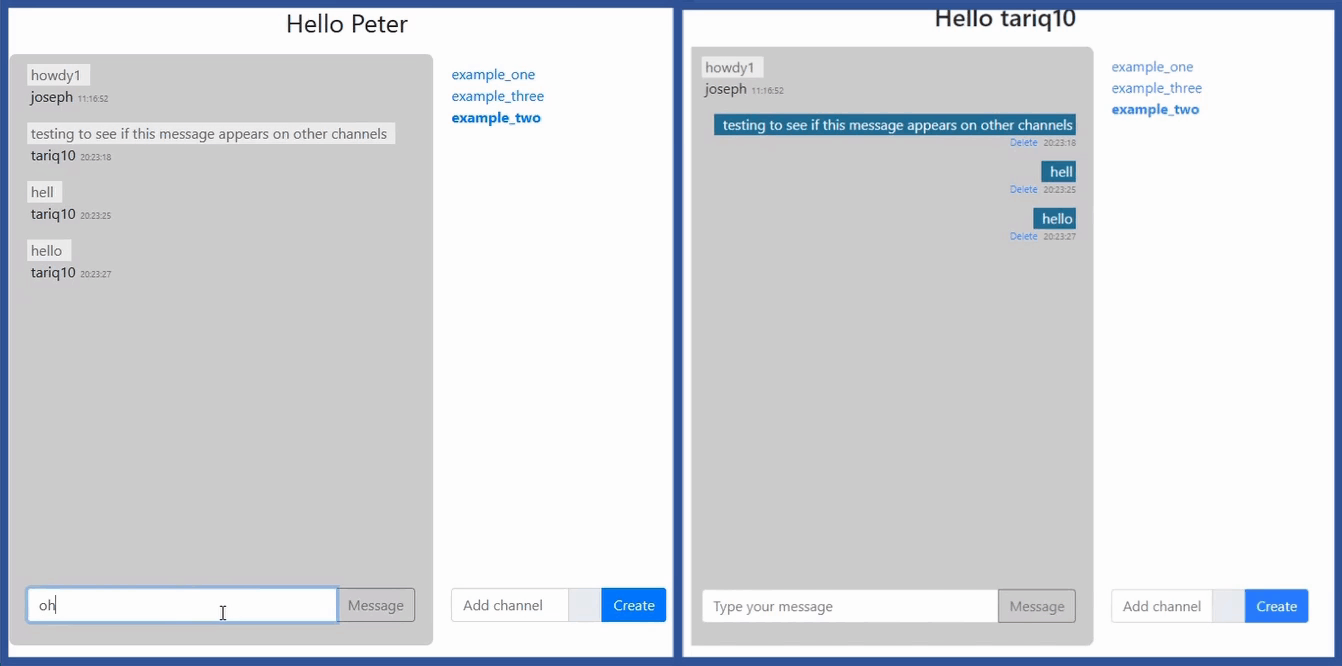
Task: Switch to example_one channel in tariq10's window
Action: click(1152, 67)
